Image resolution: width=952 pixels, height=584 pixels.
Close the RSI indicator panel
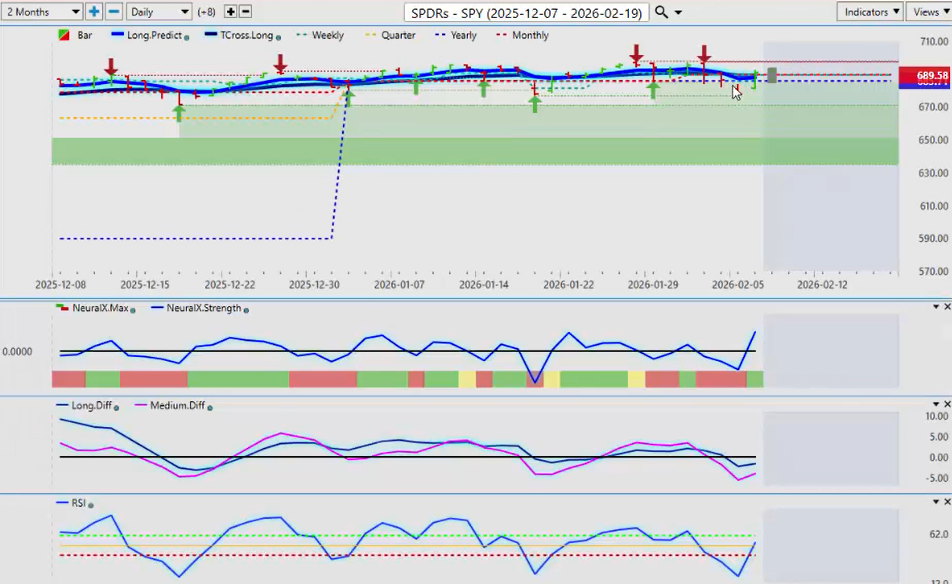946,503
